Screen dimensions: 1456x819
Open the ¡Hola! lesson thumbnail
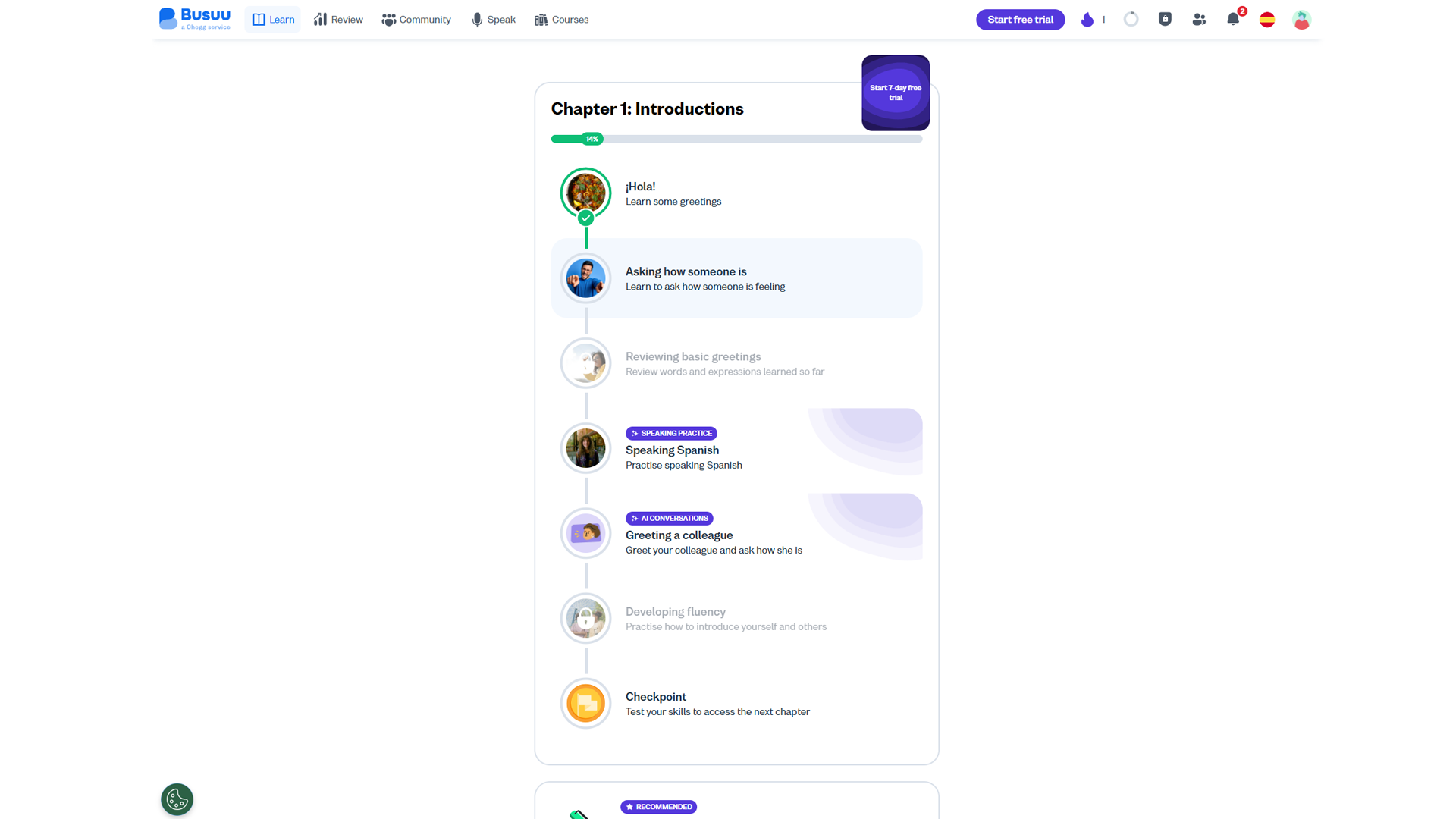[x=585, y=193]
